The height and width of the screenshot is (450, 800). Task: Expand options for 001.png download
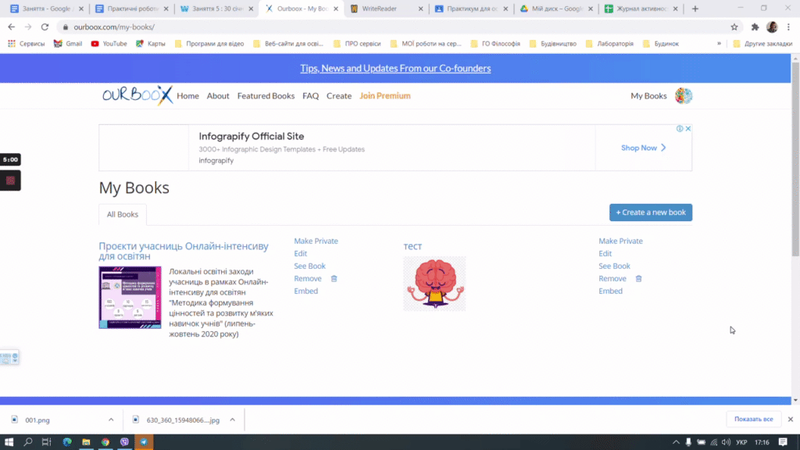(111, 420)
